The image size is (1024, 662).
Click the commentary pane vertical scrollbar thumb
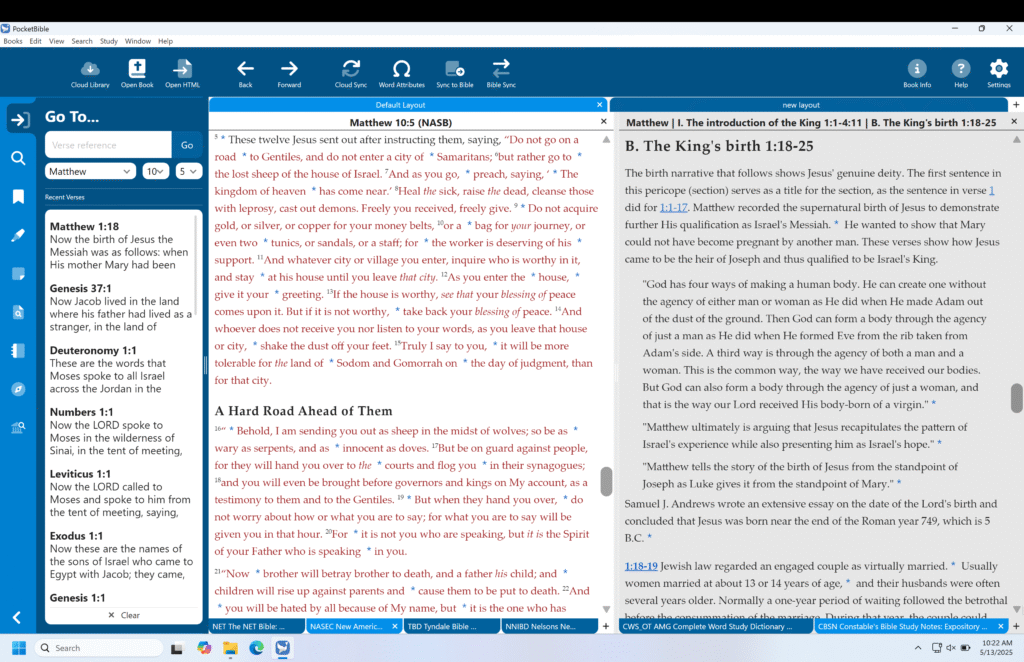tap(1016, 398)
